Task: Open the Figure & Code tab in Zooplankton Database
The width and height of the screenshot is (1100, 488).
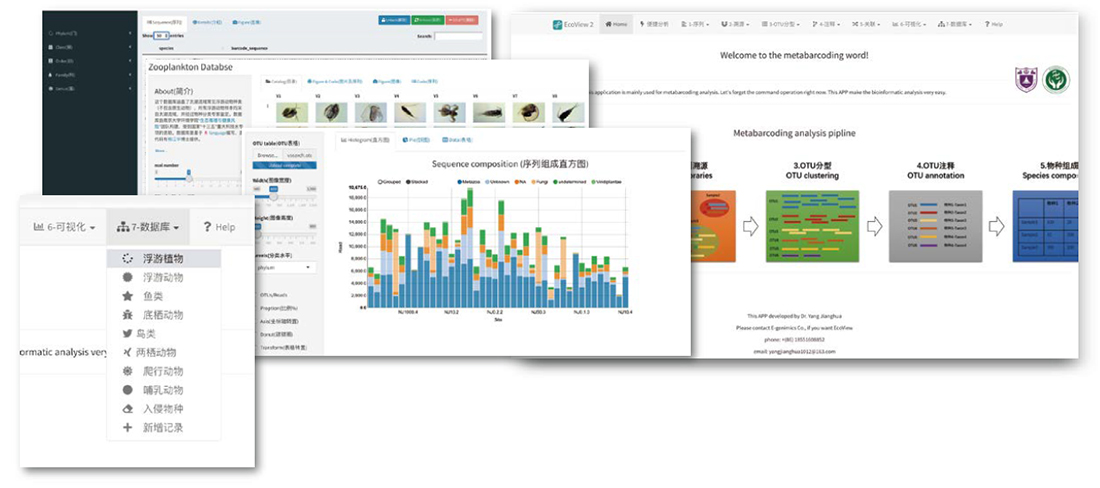Action: pyautogui.click(x=336, y=81)
